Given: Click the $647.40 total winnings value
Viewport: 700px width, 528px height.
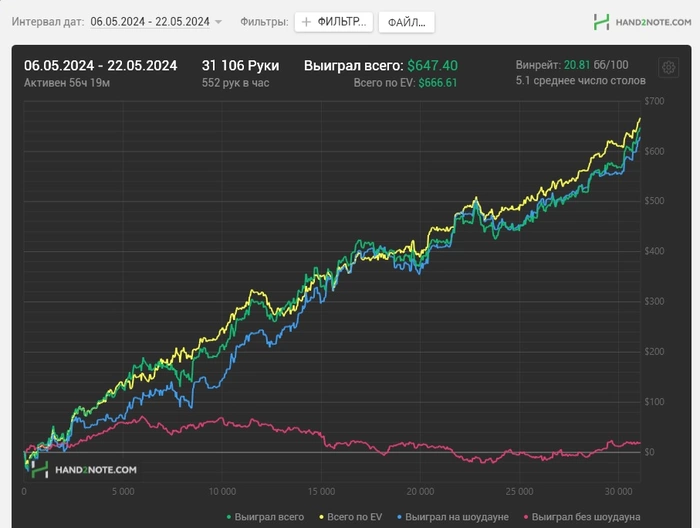Looking at the screenshot, I should pos(432,66).
